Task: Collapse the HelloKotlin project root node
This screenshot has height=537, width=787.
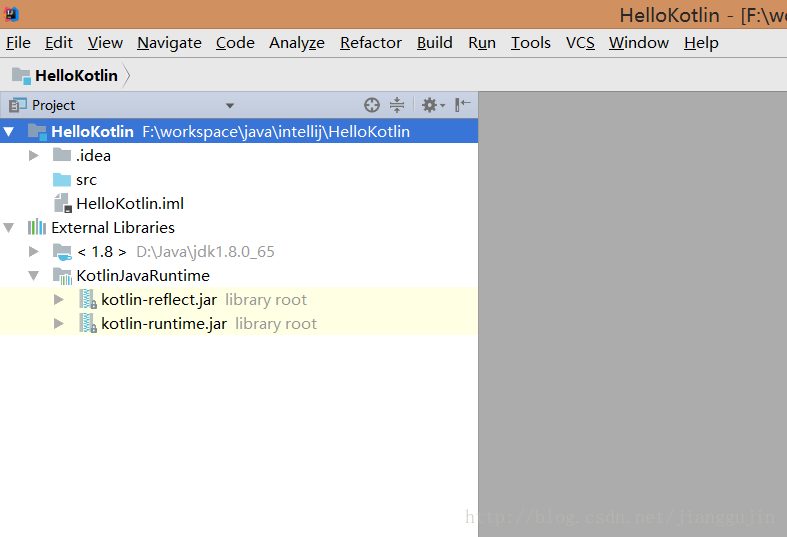Action: point(9,131)
